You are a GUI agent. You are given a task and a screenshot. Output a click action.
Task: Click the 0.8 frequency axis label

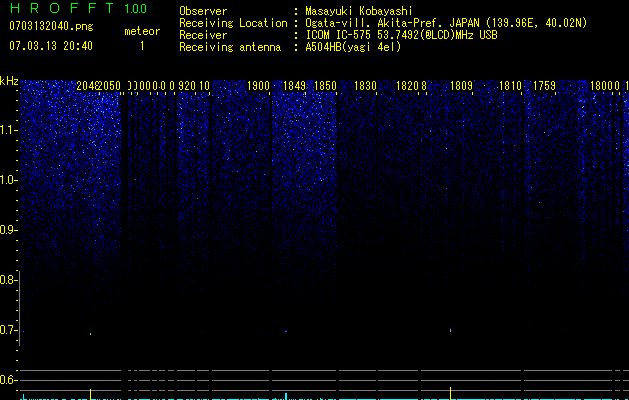coord(9,280)
